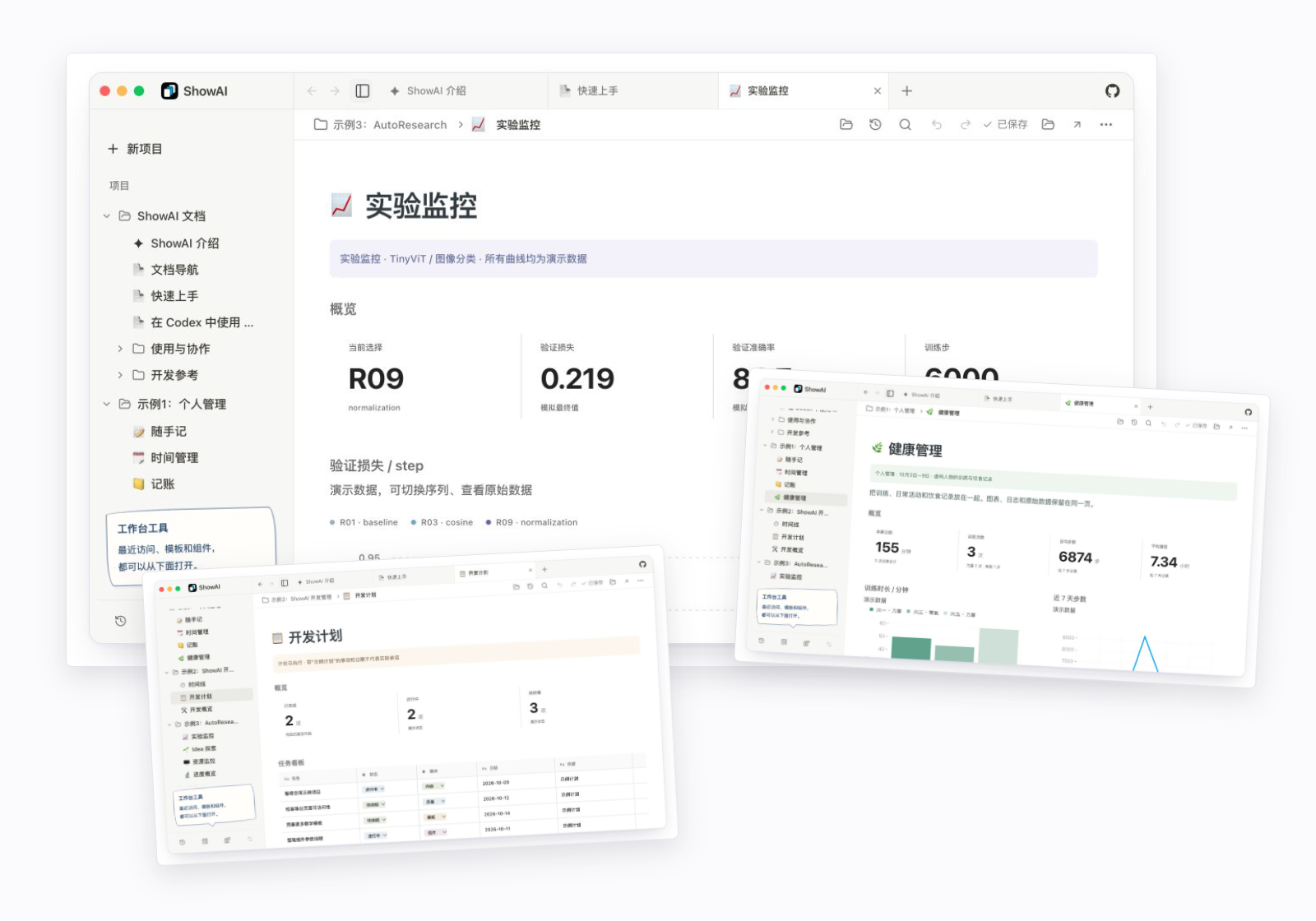Go back with the left arrow in the 实验监控 window
Viewport: 1316px width, 921px height.
coord(312,91)
